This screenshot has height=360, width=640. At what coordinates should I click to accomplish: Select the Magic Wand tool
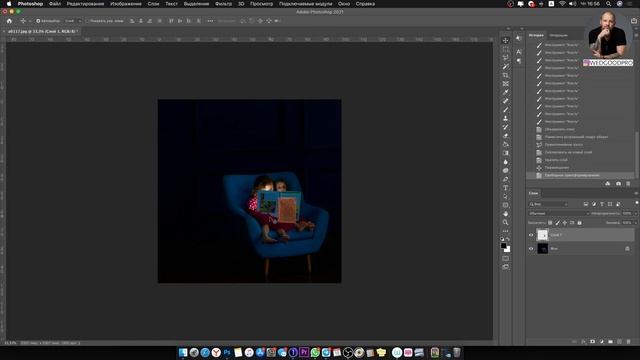tap(505, 67)
